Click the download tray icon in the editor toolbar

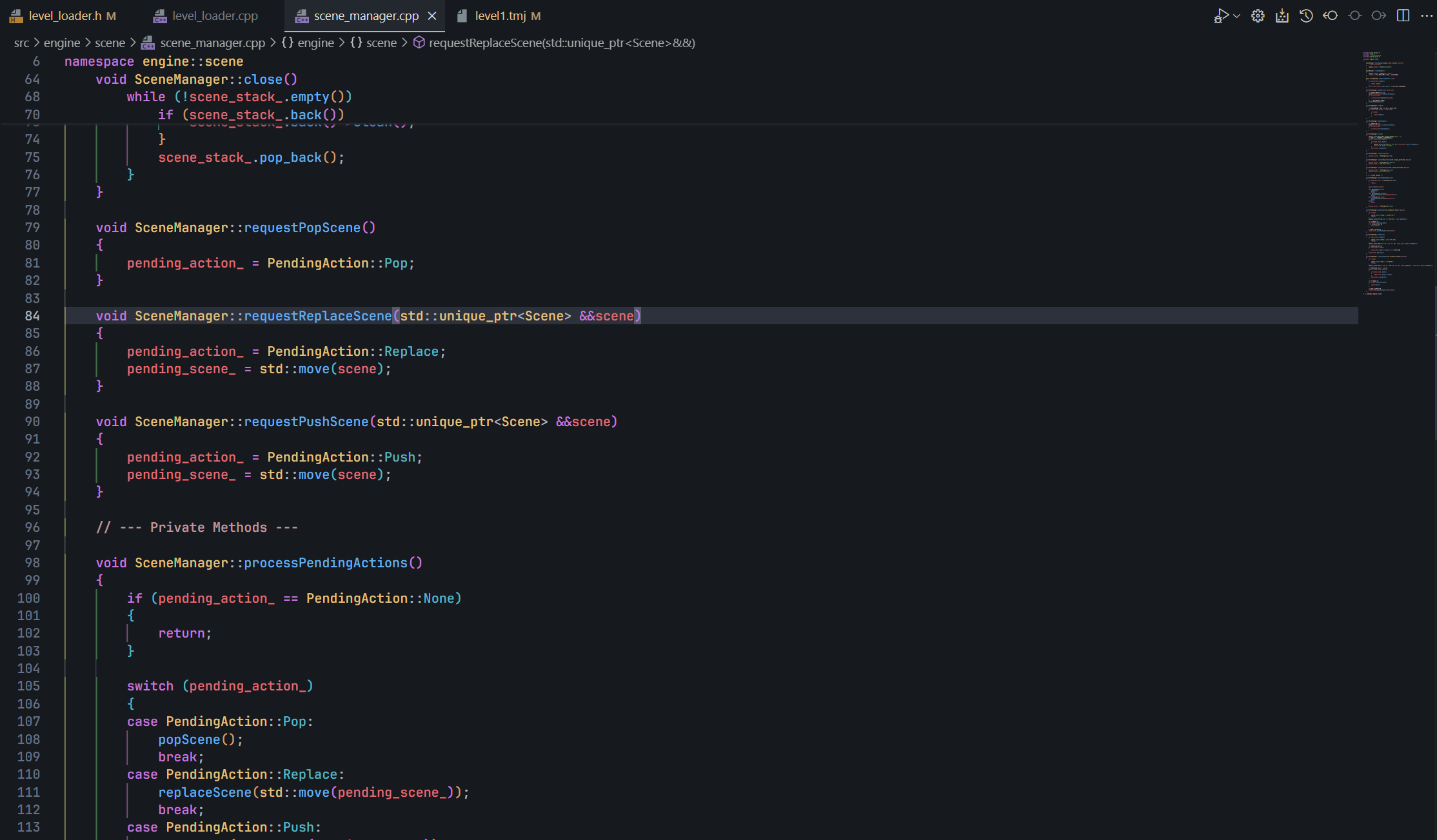[x=1282, y=15]
